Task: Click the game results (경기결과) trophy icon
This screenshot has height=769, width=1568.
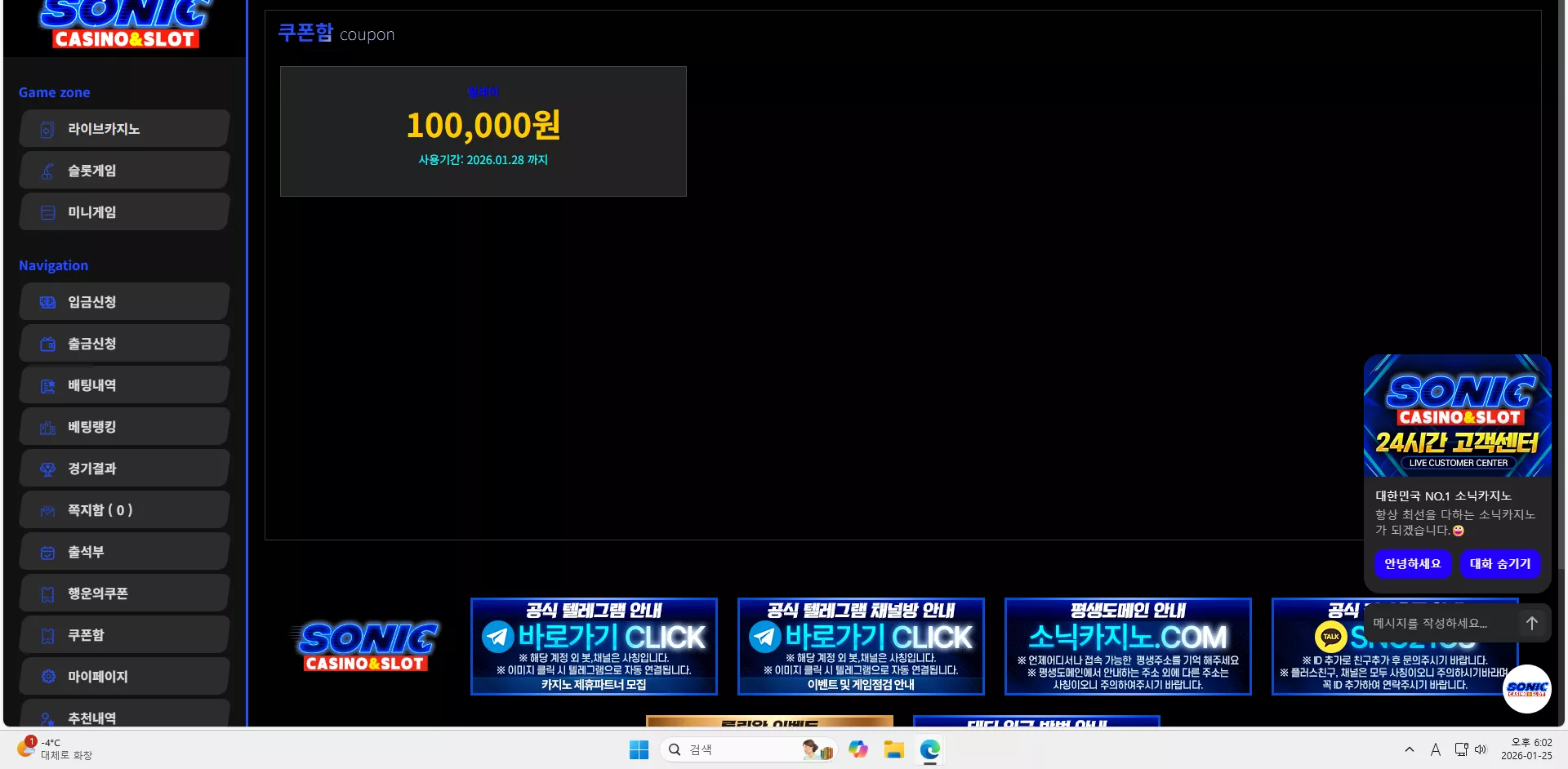Action: [47, 469]
